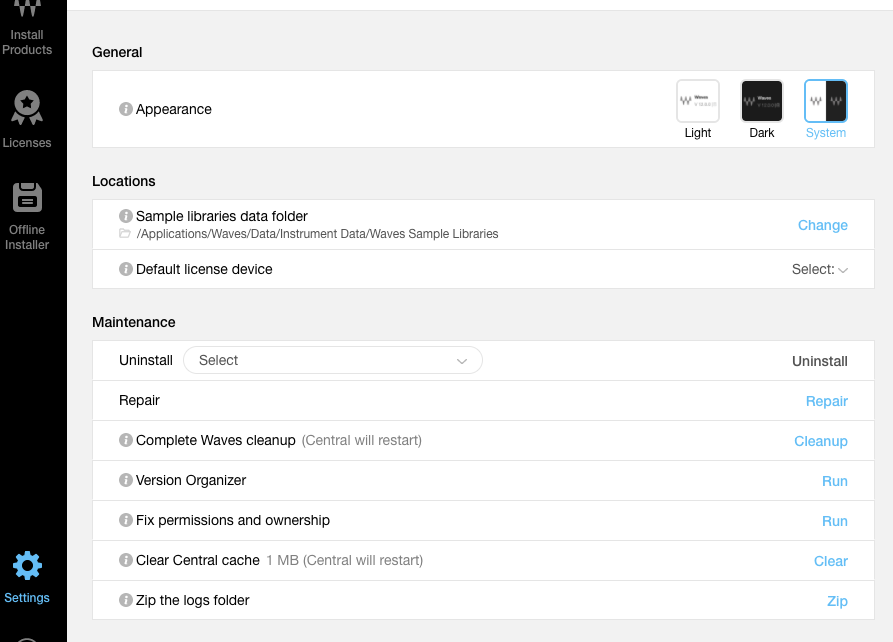Click the Settings gear icon
The image size is (893, 642).
tap(27, 566)
